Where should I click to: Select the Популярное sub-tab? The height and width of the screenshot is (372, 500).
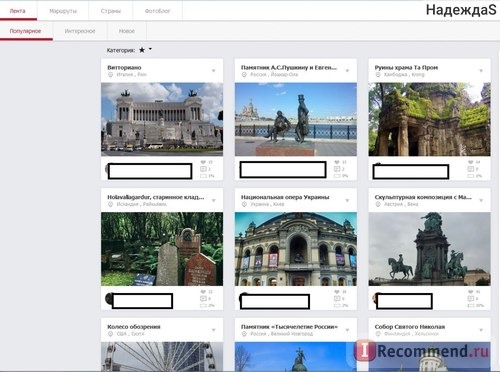point(26,31)
